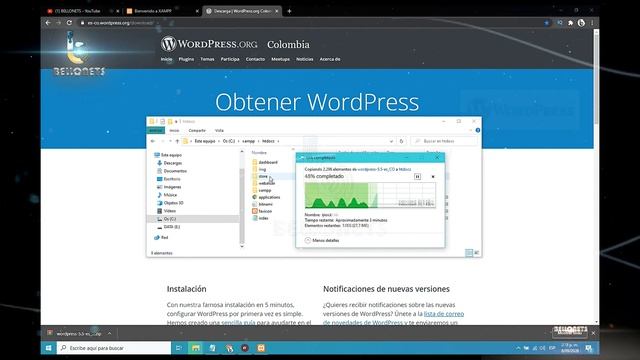Screen dimensions: 640x360
Task: Select Documentos in navigation pane
Action: 172,171
